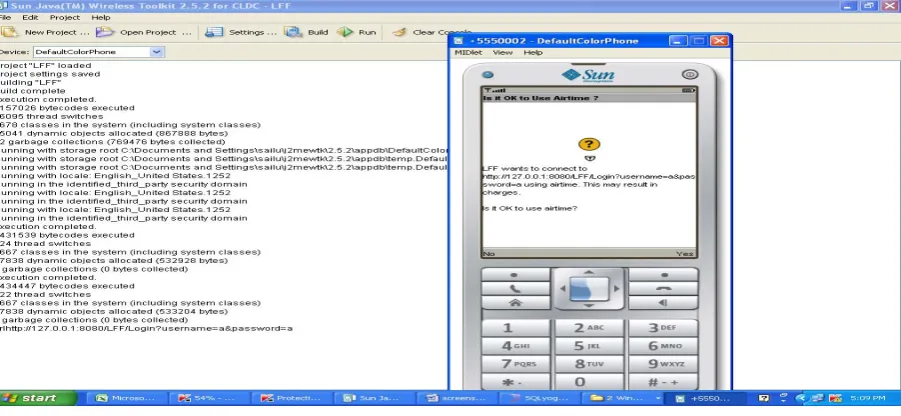Click the 6 MNO key on phone keypad

pyautogui.click(x=663, y=346)
